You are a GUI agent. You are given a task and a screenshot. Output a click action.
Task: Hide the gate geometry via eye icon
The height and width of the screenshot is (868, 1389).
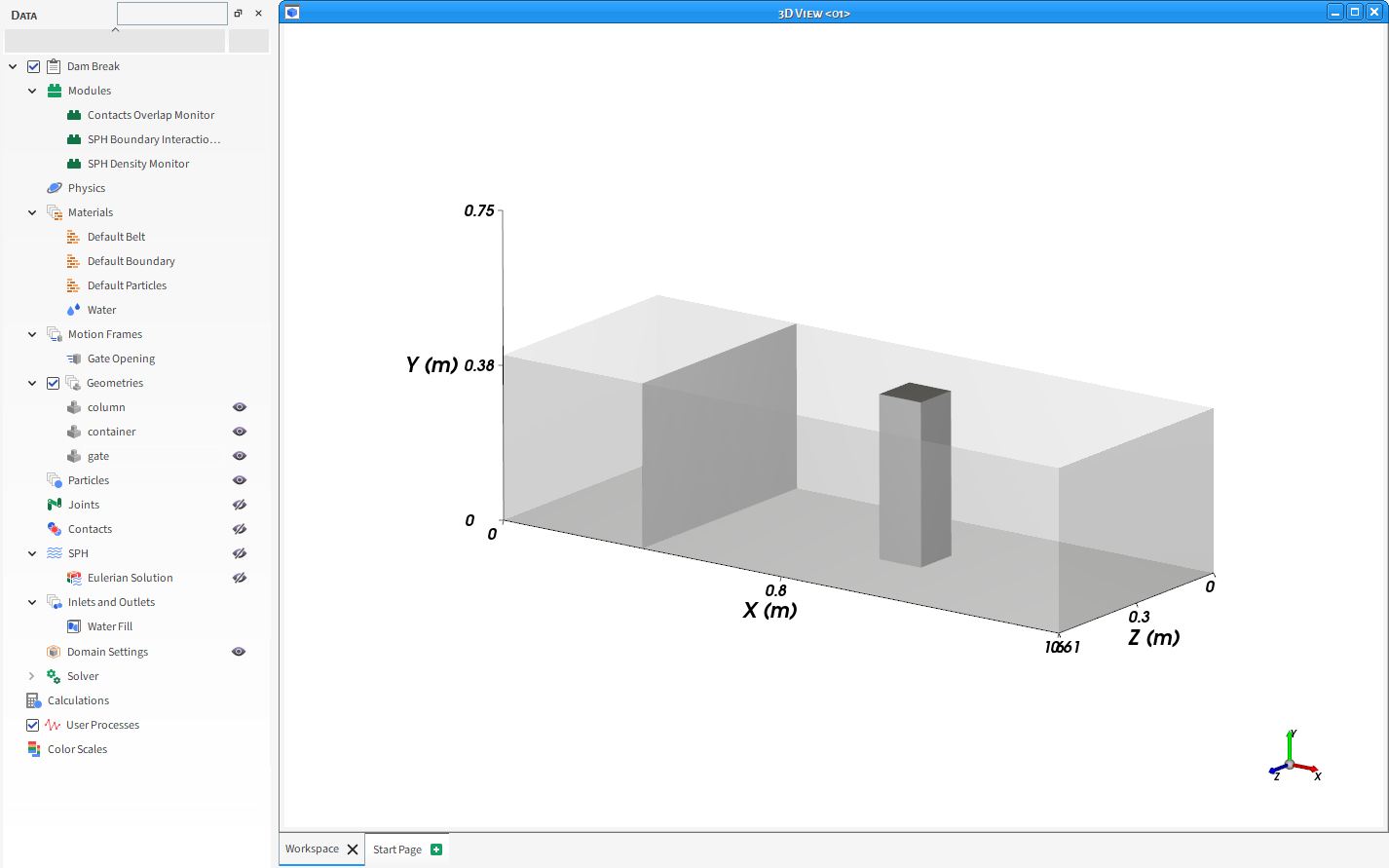[x=240, y=456]
